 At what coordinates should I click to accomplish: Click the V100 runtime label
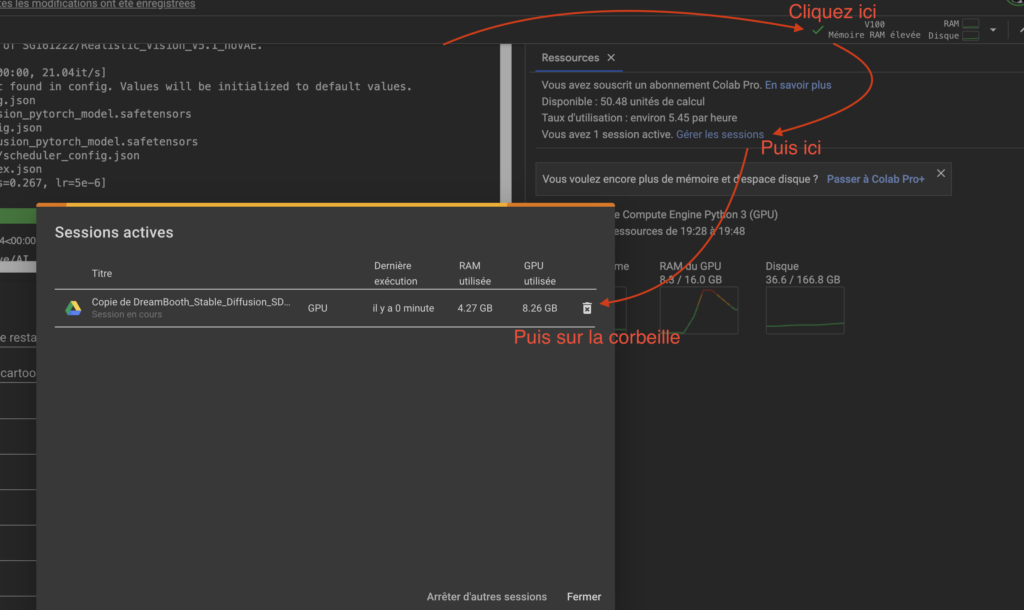click(874, 24)
